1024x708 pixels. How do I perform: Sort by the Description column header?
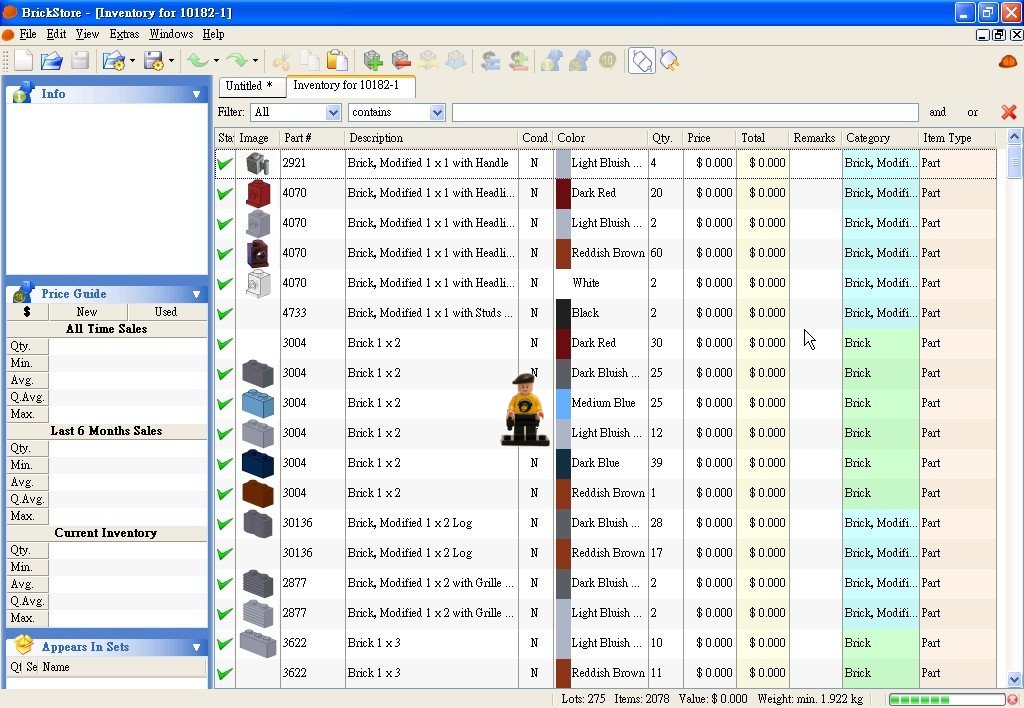click(x=430, y=138)
